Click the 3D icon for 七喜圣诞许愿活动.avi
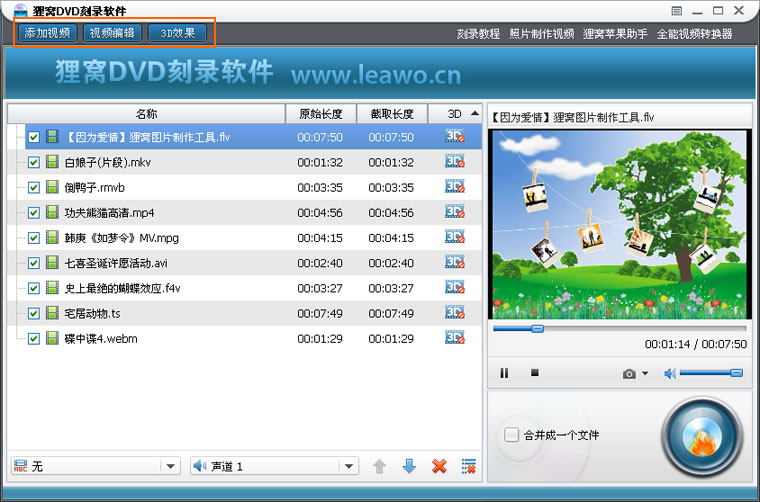 tap(455, 262)
